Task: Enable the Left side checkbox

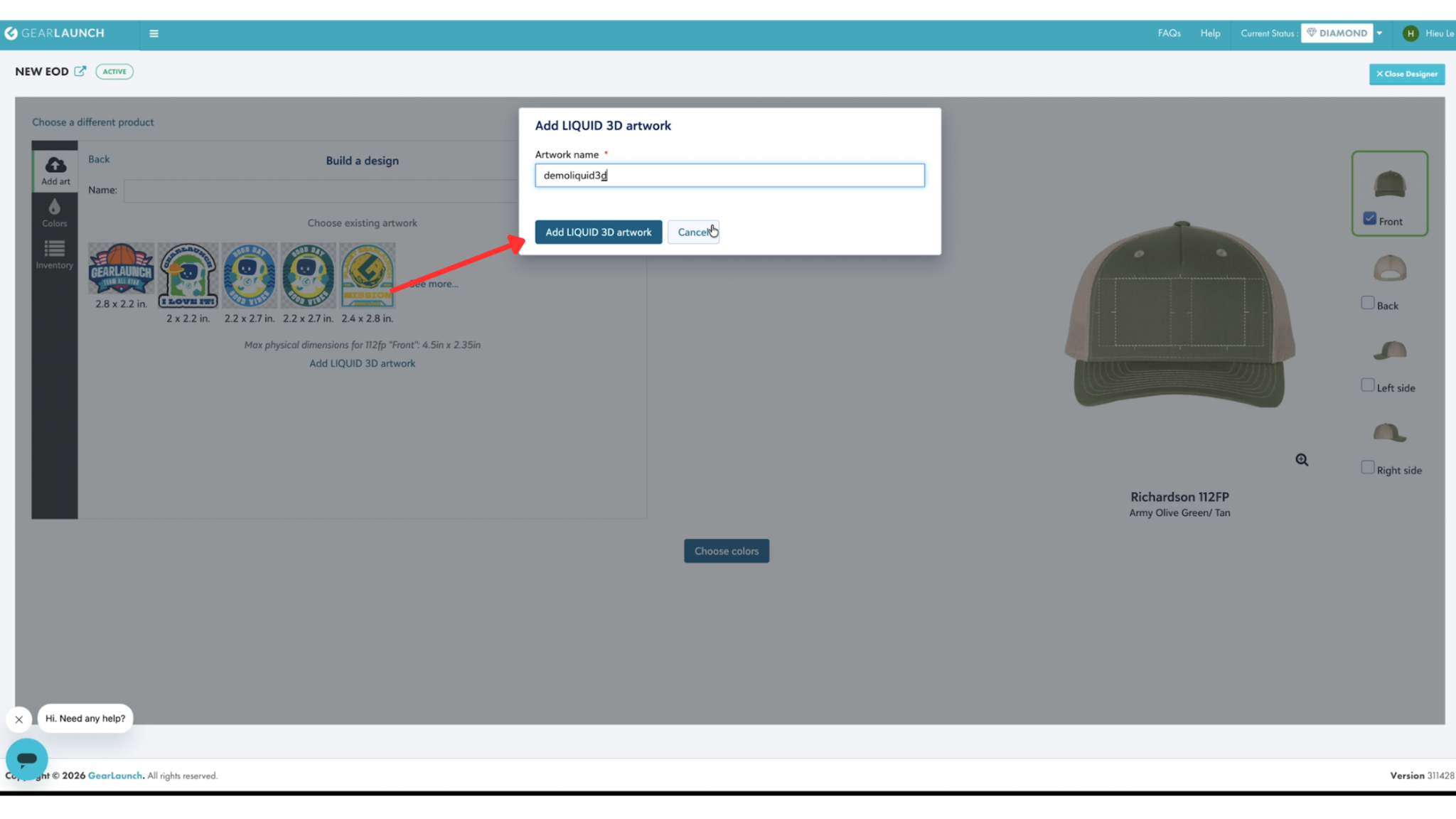Action: click(x=1367, y=385)
